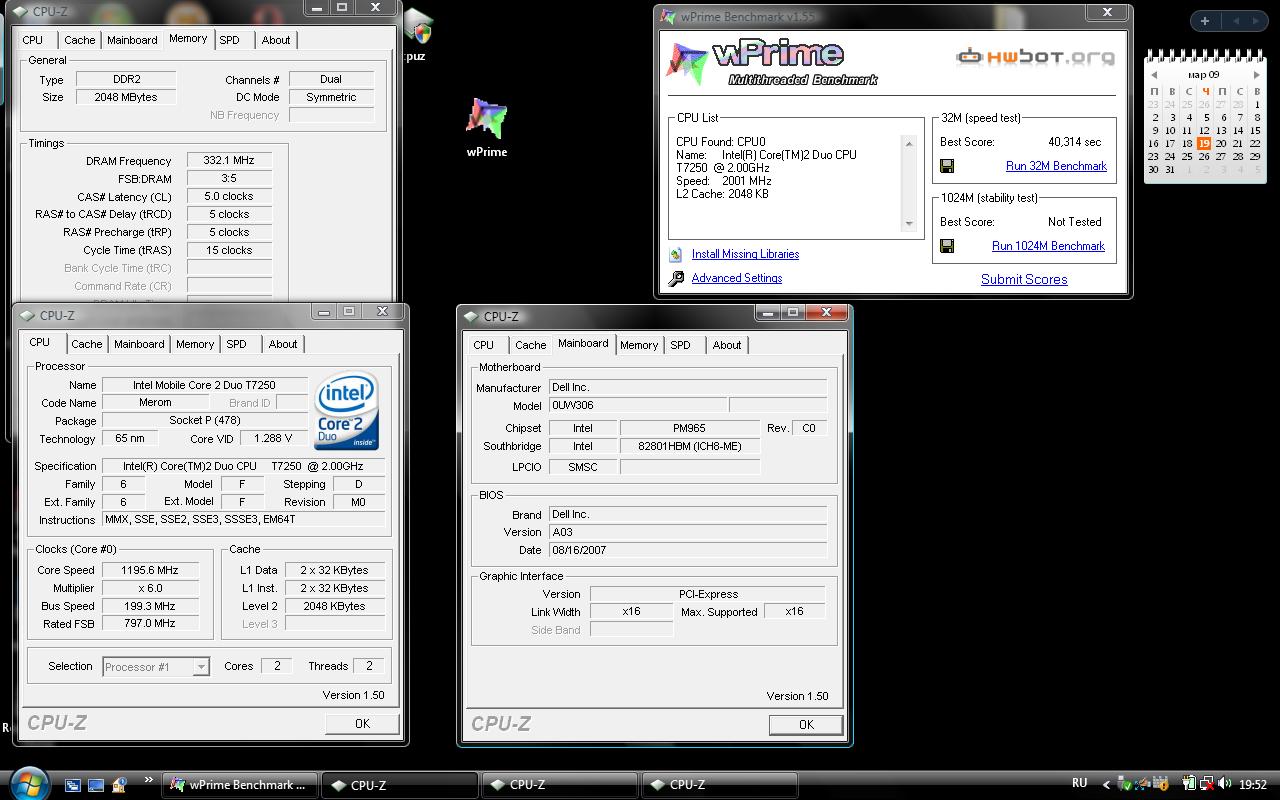
Task: Show hidden tray icons arrow
Action: coord(1106,785)
